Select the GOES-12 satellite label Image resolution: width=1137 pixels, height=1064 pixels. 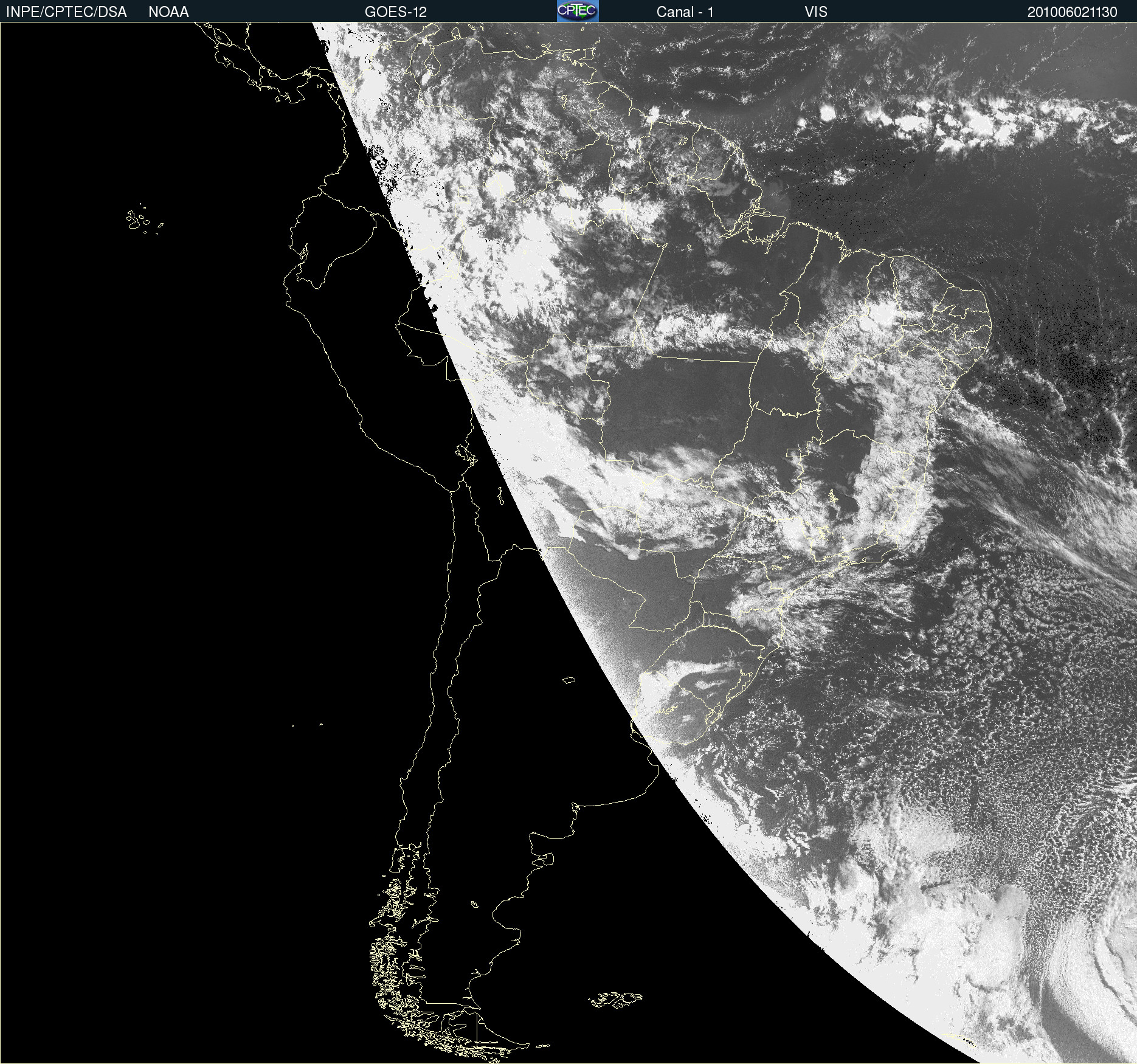(x=396, y=12)
